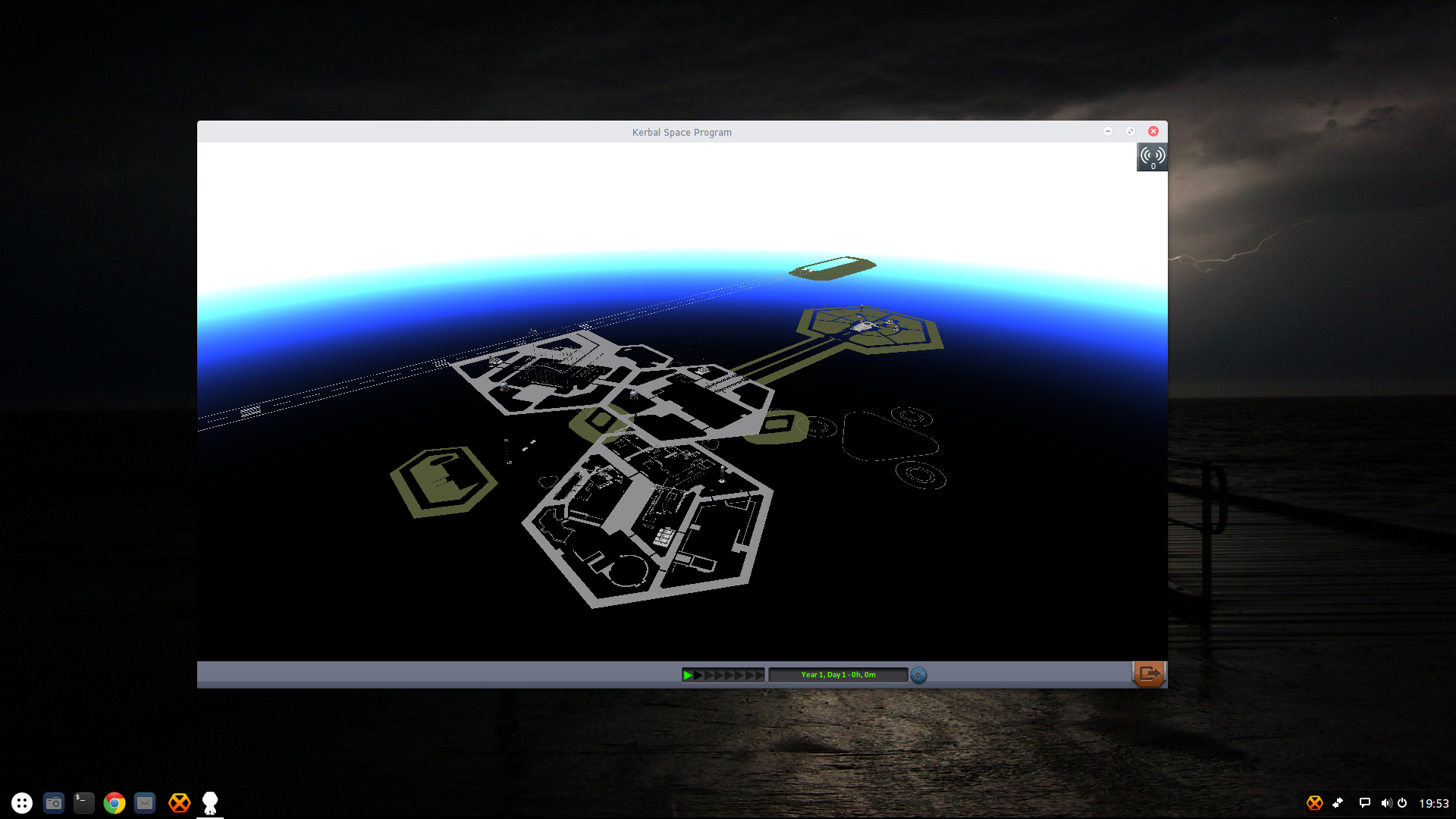
Task: Select the launch pad hexagon at crawlerway end
Action: point(870,329)
